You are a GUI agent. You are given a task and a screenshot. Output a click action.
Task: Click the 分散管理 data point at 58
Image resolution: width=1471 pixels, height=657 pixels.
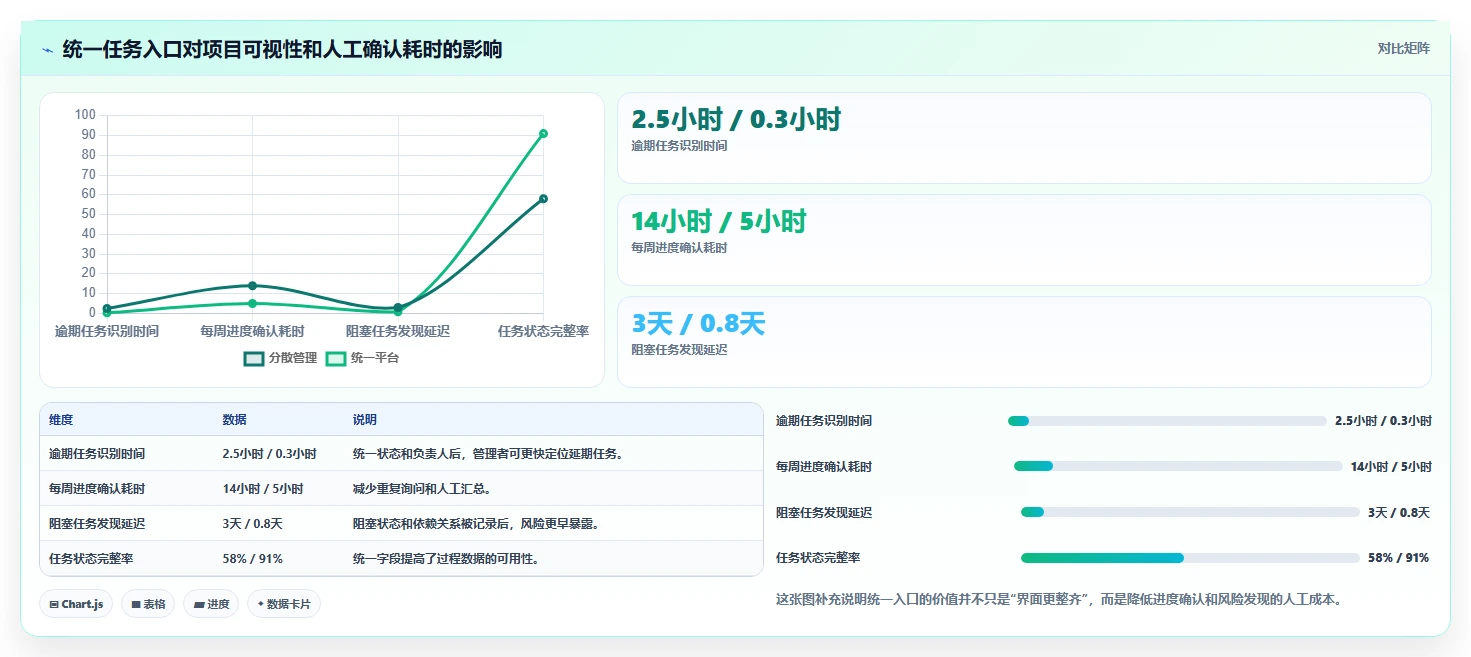543,198
